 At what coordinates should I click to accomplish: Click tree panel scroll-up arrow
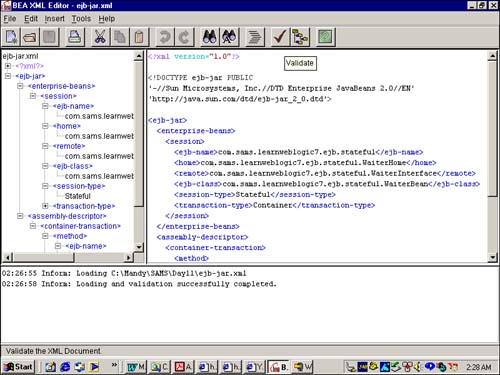[139, 56]
